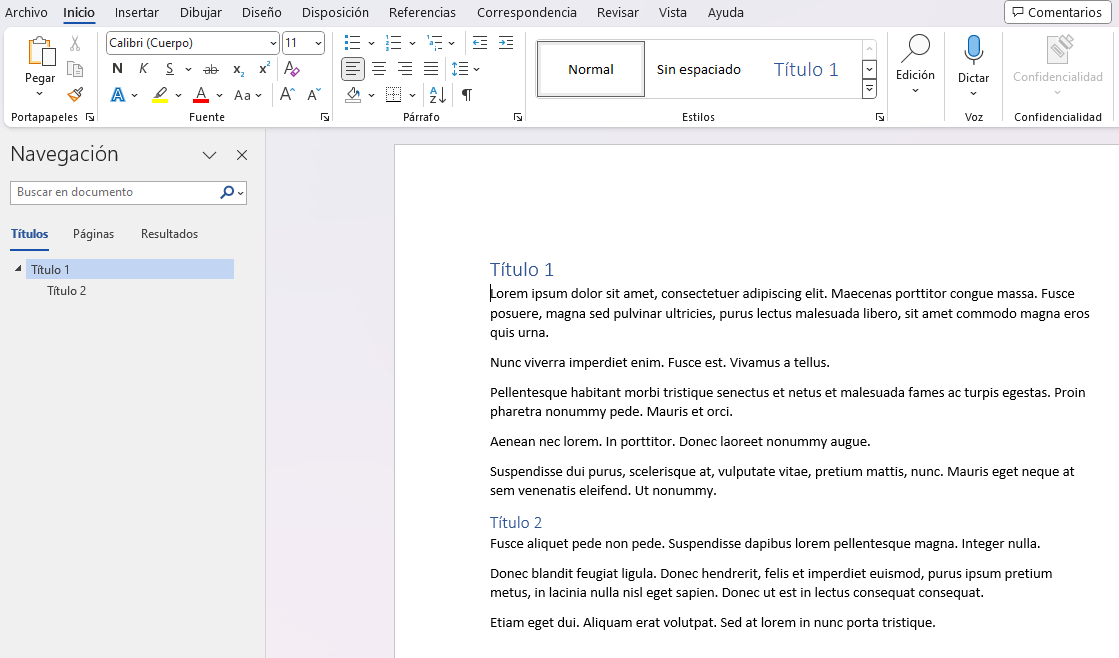This screenshot has height=658, width=1119.
Task: Click the Format Painter brush icon
Action: pyautogui.click(x=75, y=94)
